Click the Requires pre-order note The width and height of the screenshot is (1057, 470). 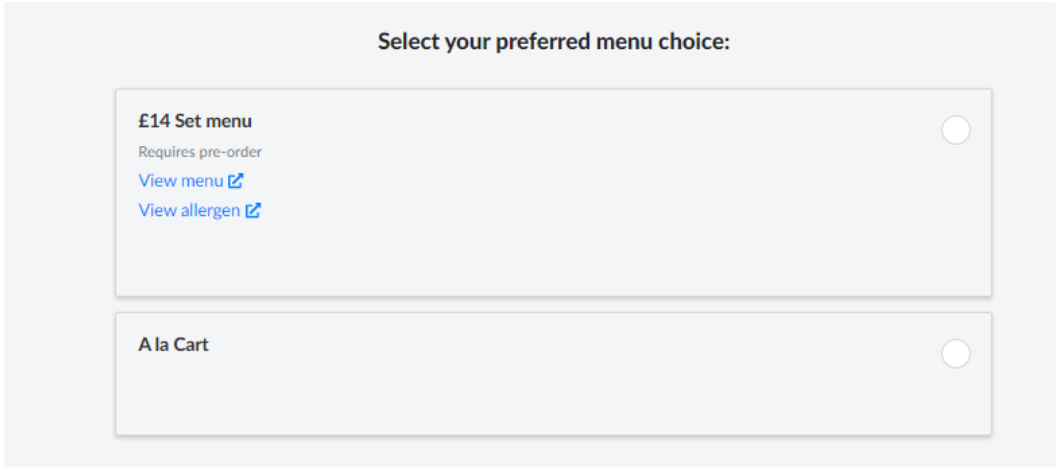(x=200, y=153)
